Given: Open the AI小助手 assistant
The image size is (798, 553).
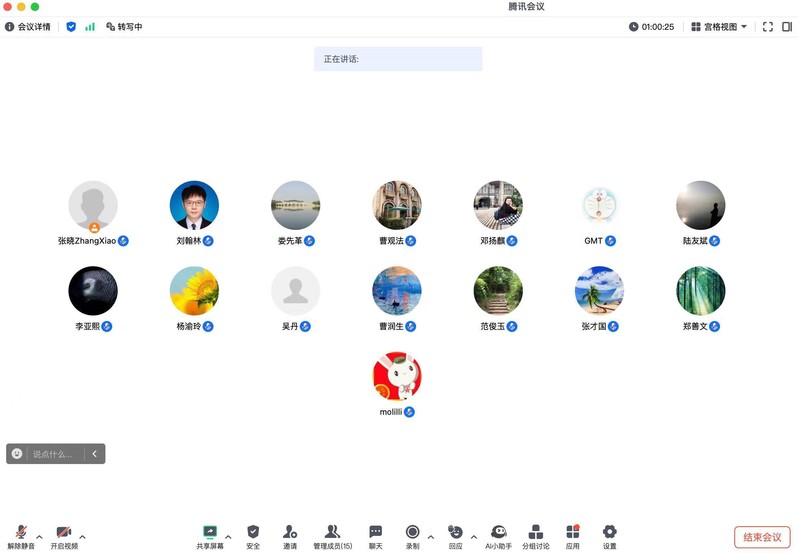Looking at the screenshot, I should click(498, 535).
